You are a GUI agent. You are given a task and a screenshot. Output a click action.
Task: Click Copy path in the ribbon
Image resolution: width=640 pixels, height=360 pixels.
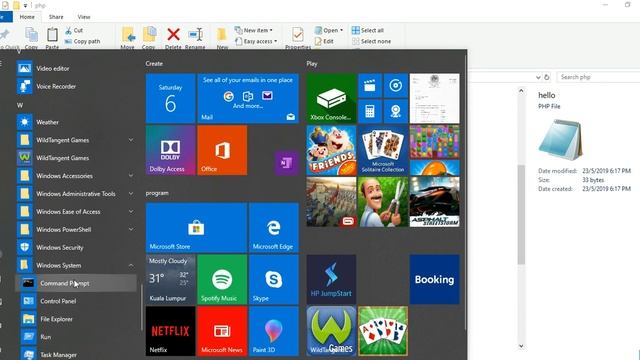tap(82, 41)
